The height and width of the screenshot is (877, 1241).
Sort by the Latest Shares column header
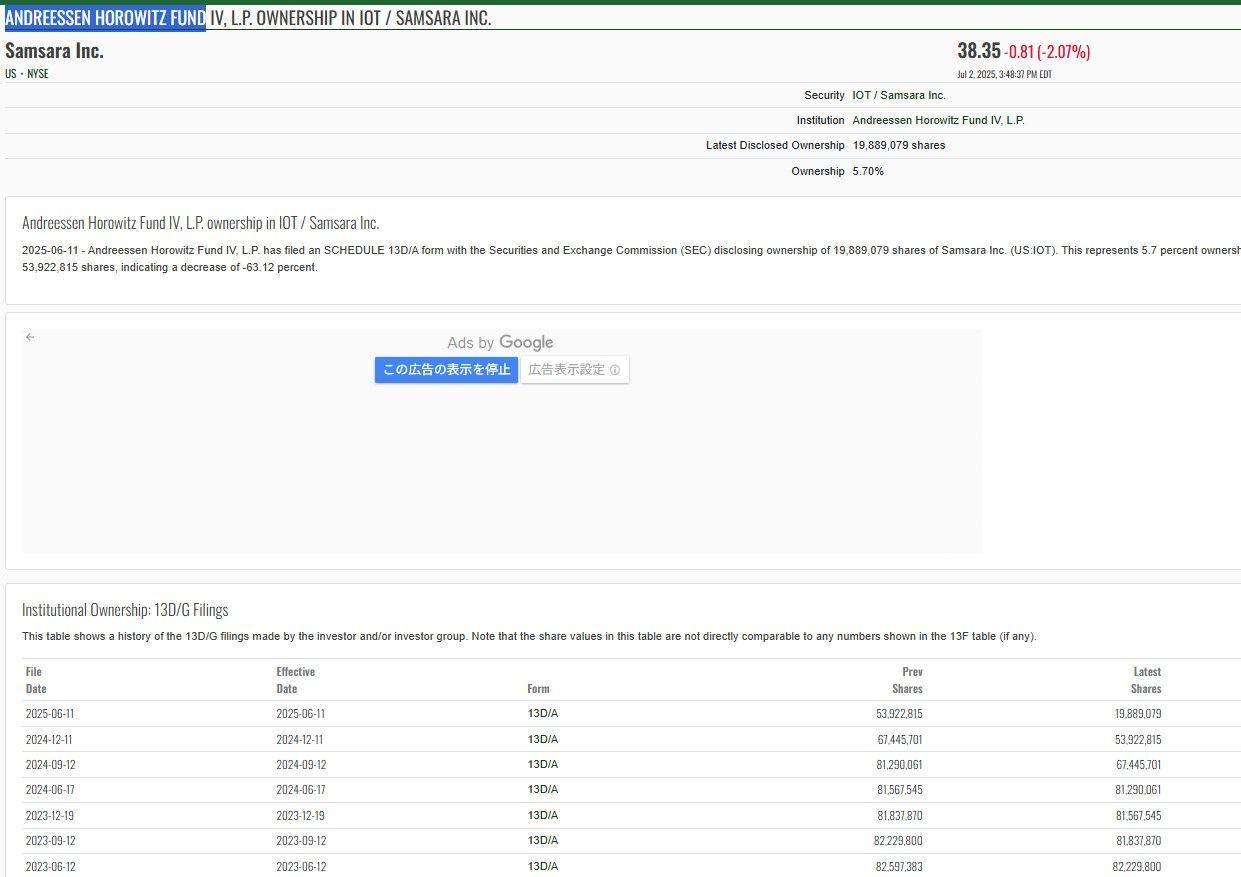(x=1146, y=680)
